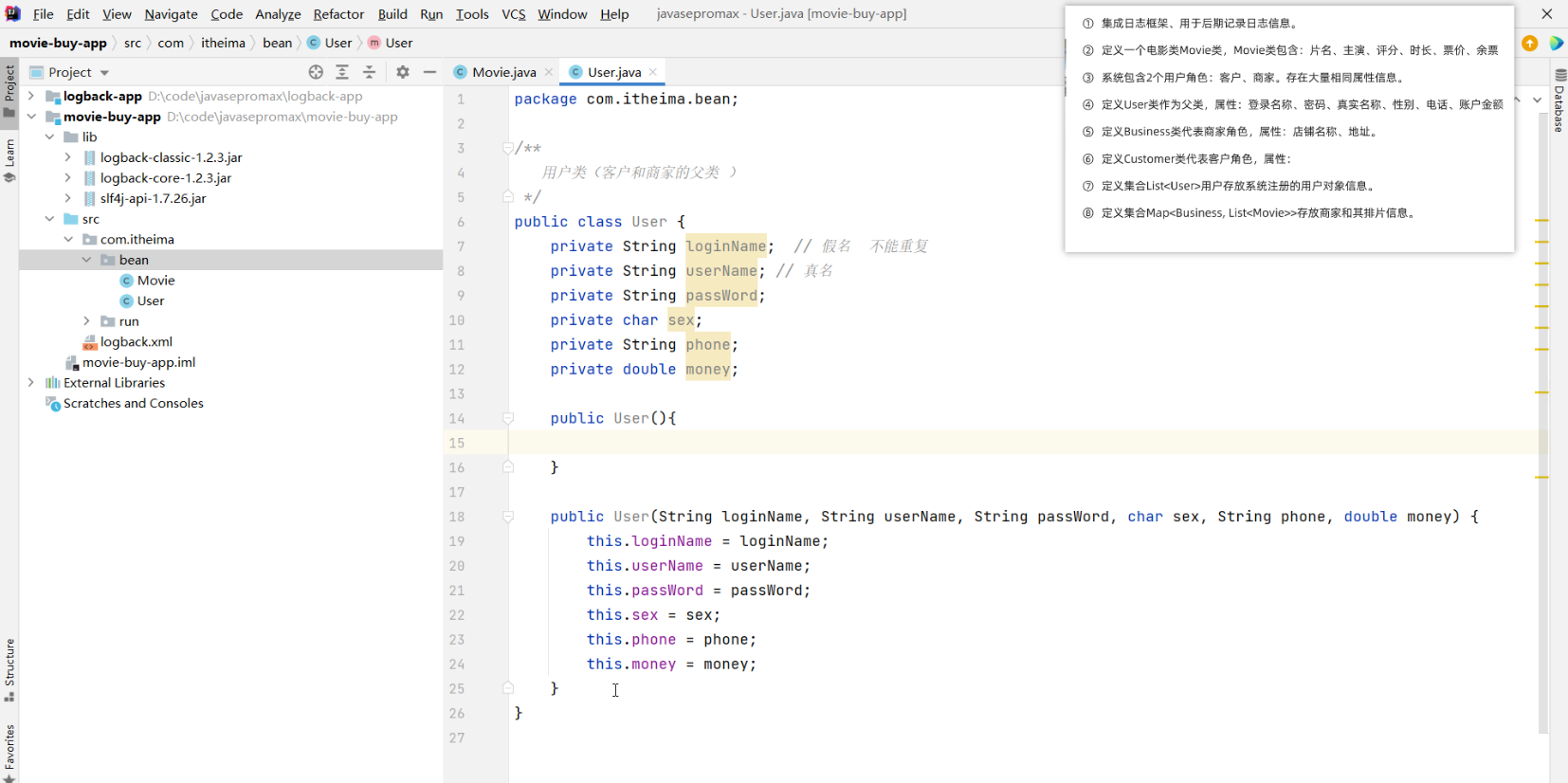This screenshot has height=783, width=1568.
Task: Open the Database tool window
Action: [1559, 100]
